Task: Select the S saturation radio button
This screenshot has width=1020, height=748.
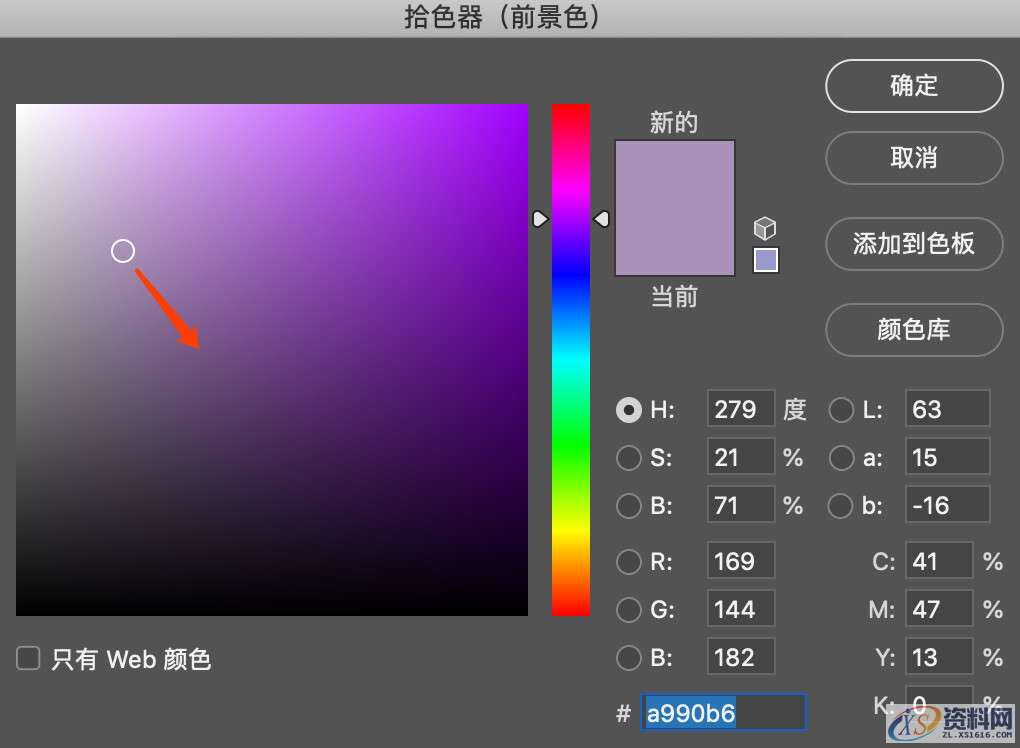Action: [629, 458]
